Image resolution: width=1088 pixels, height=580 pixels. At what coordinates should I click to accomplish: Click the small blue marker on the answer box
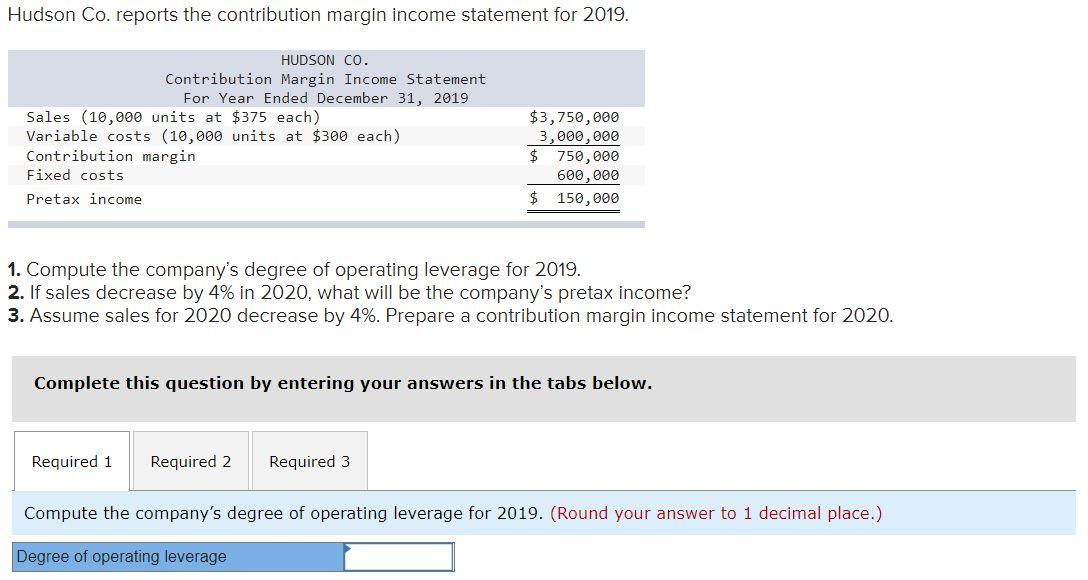click(x=346, y=547)
